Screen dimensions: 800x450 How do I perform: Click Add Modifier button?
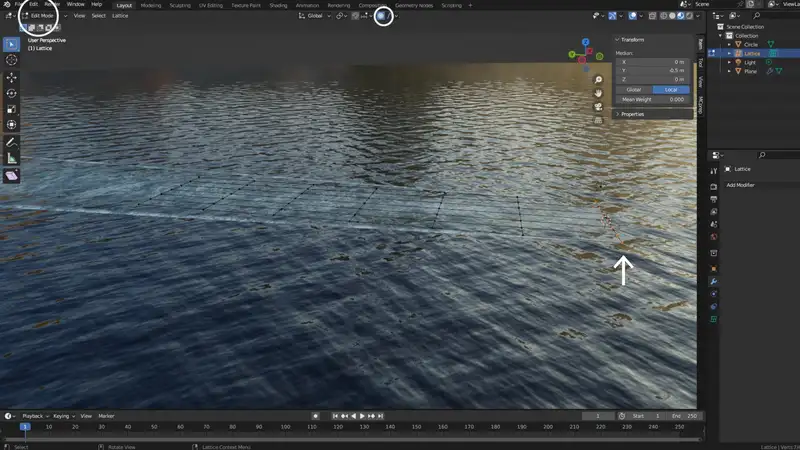(x=741, y=185)
